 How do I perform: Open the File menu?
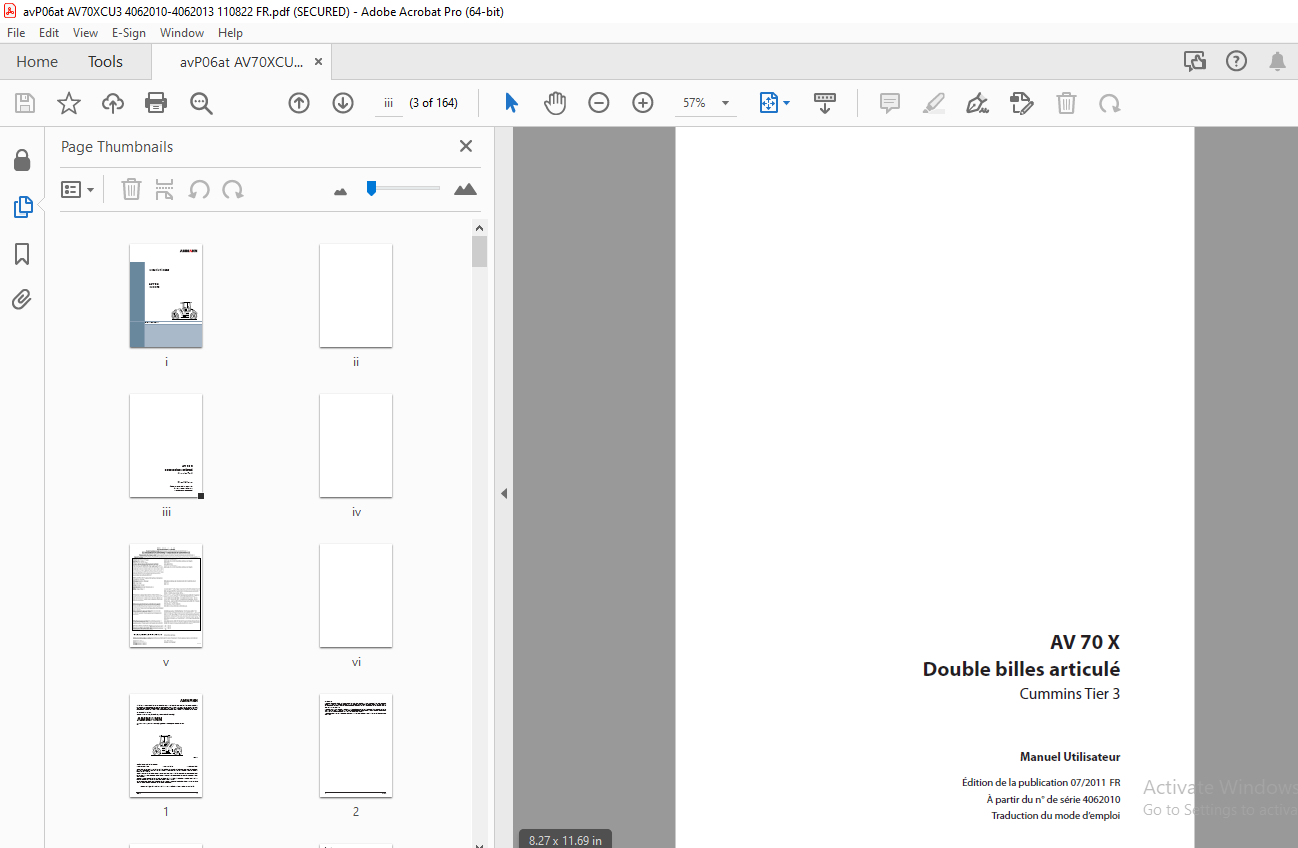pyautogui.click(x=16, y=33)
